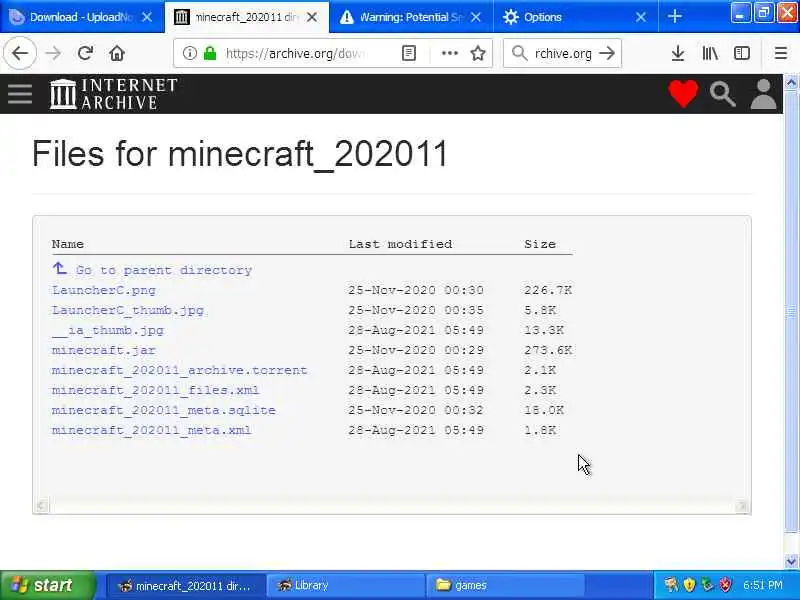Open a new browser tab

tap(674, 17)
